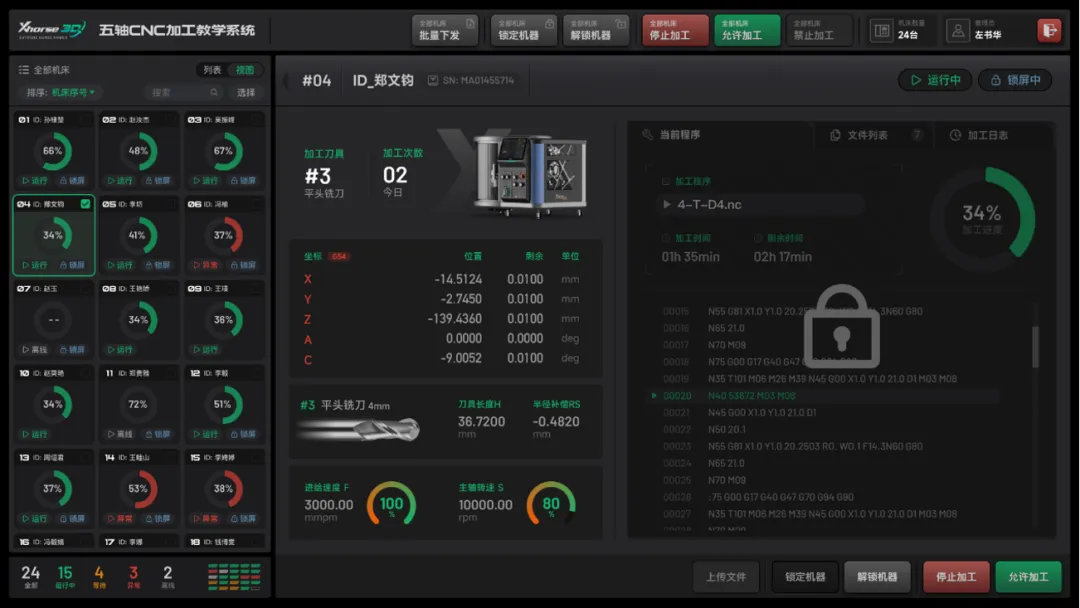Click the large lock overlay icon

click(842, 326)
